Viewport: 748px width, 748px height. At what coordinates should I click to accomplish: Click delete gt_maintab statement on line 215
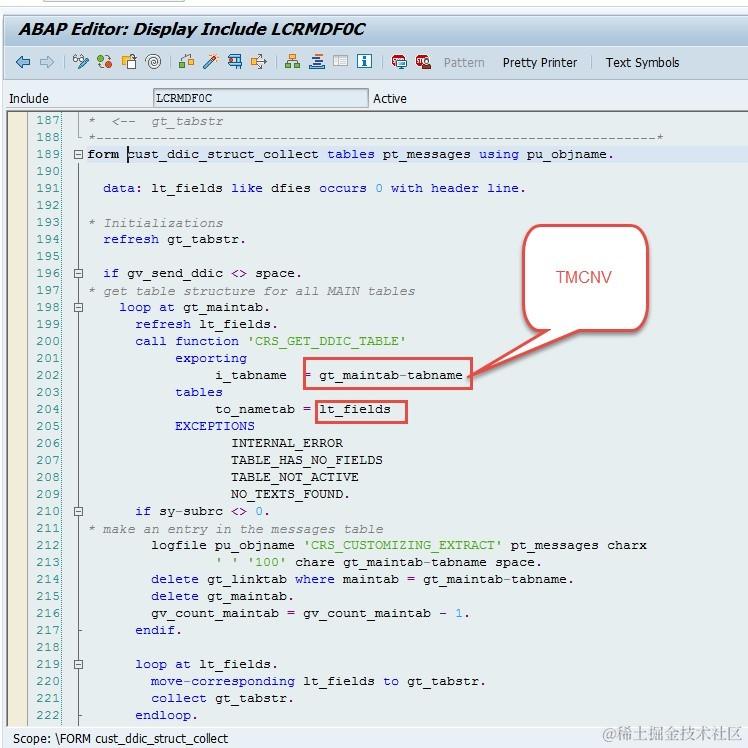[x=222, y=596]
